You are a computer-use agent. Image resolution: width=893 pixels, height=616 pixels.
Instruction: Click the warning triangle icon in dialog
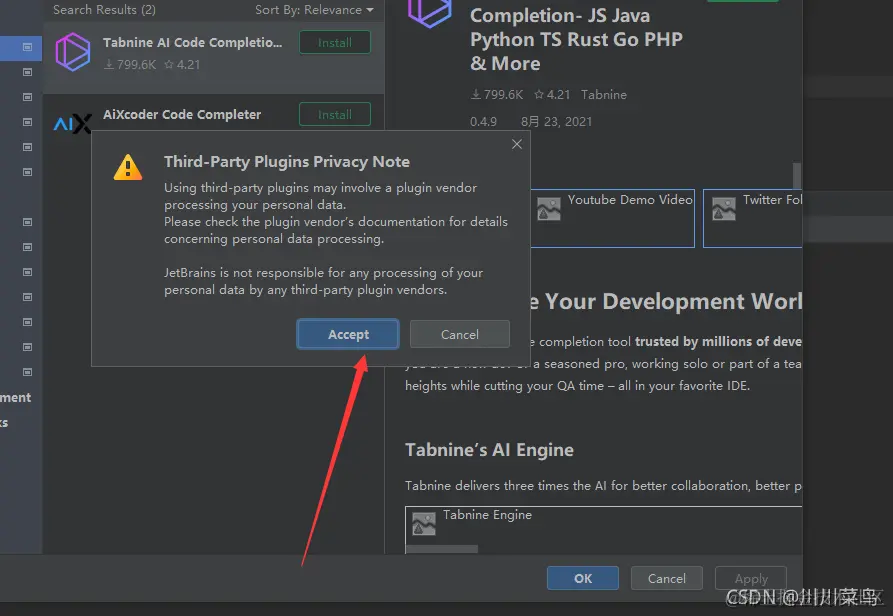pyautogui.click(x=128, y=167)
